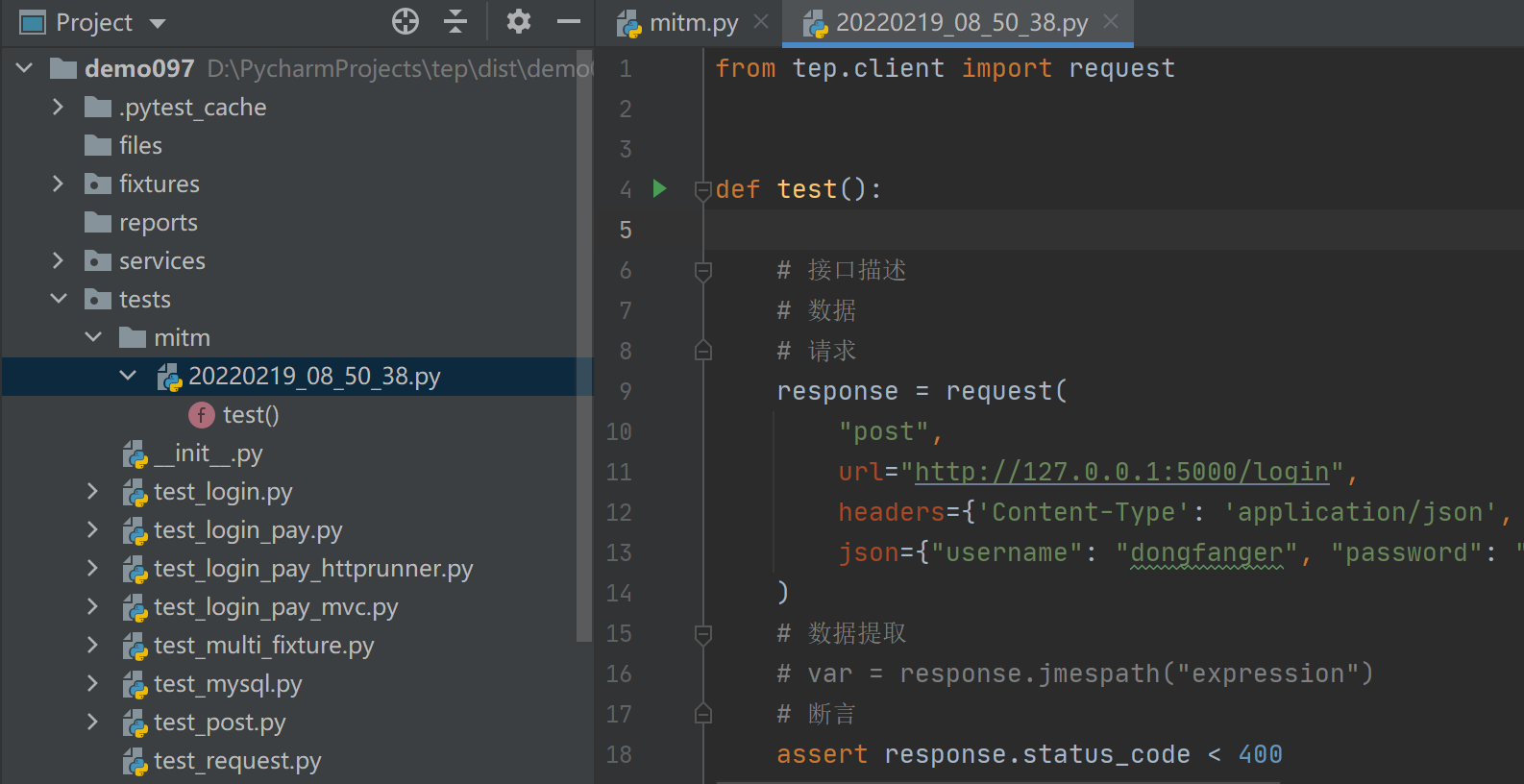Screen dimensions: 1524x784
Task: Fold the def test() block in gutter
Action: pos(703,190)
